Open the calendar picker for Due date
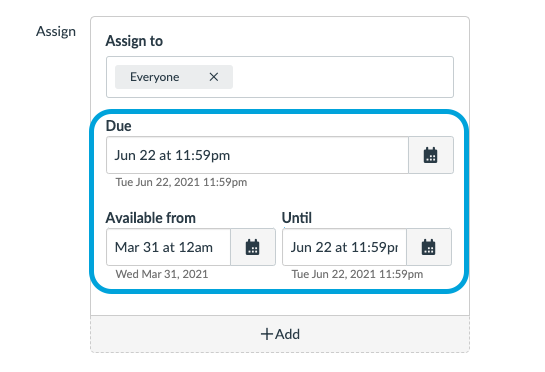The width and height of the screenshot is (545, 372). (431, 155)
